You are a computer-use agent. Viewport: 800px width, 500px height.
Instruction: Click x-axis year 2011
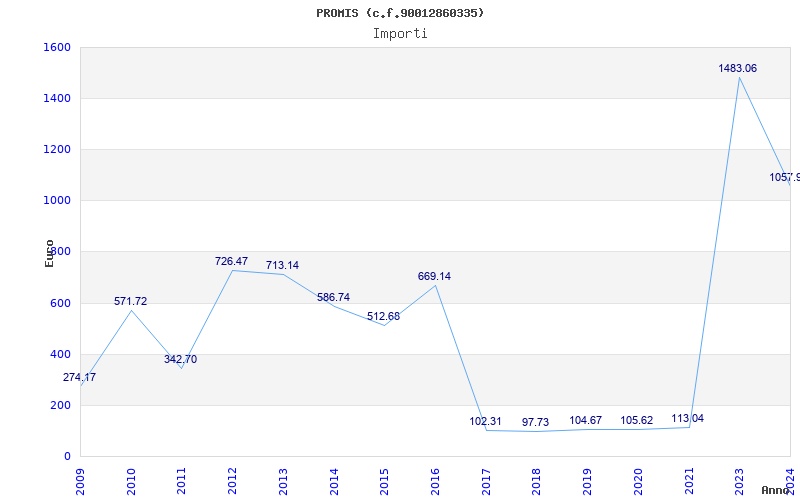tap(182, 481)
